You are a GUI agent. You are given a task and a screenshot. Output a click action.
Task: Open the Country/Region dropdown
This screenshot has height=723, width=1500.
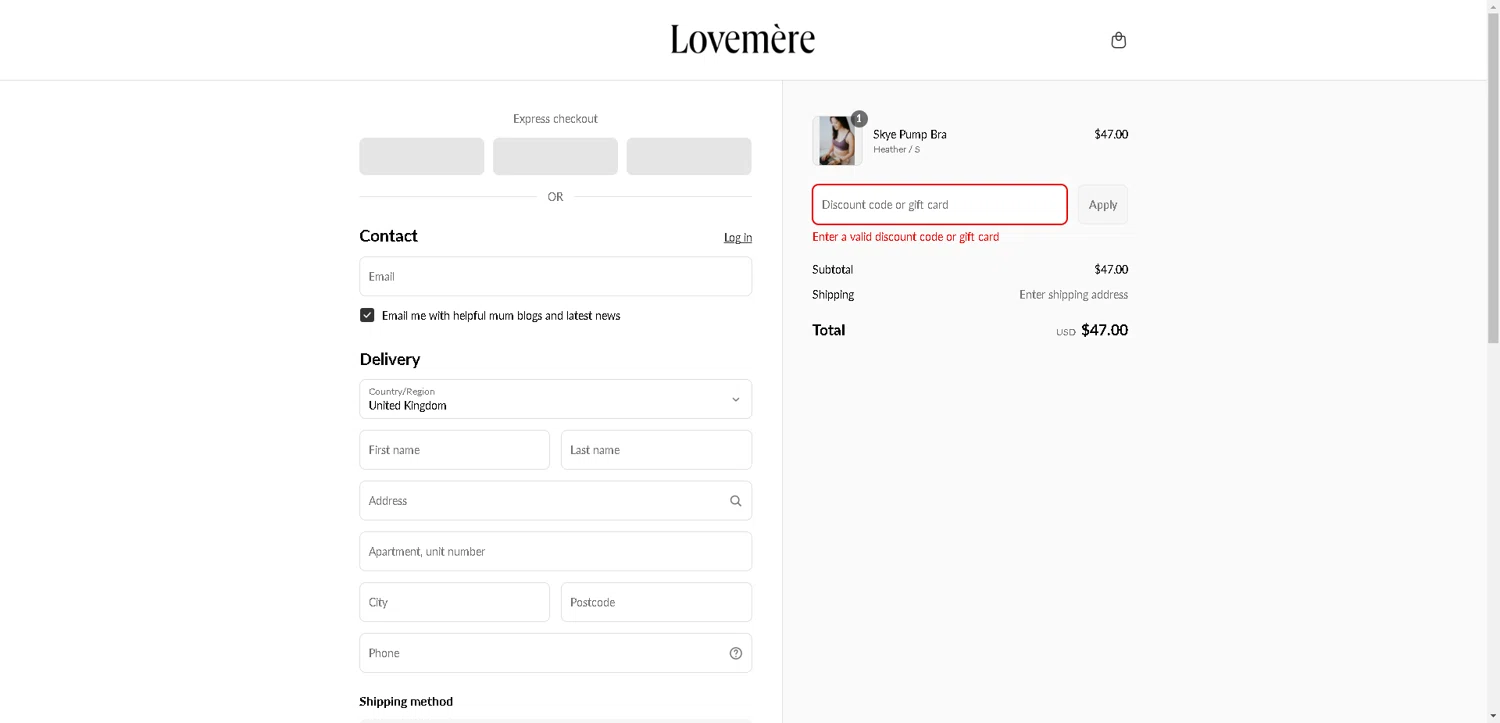point(555,399)
